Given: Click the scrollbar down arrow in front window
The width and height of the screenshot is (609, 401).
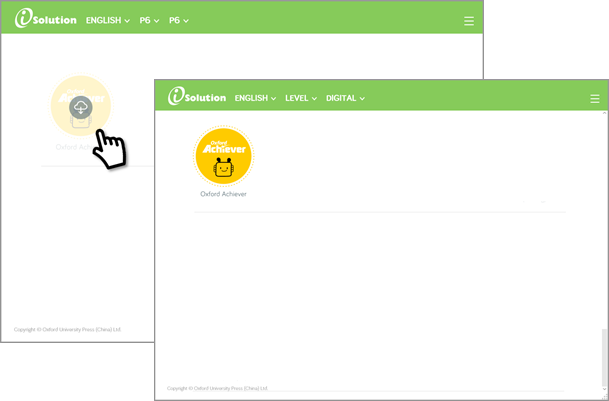Looking at the screenshot, I should point(604,389).
